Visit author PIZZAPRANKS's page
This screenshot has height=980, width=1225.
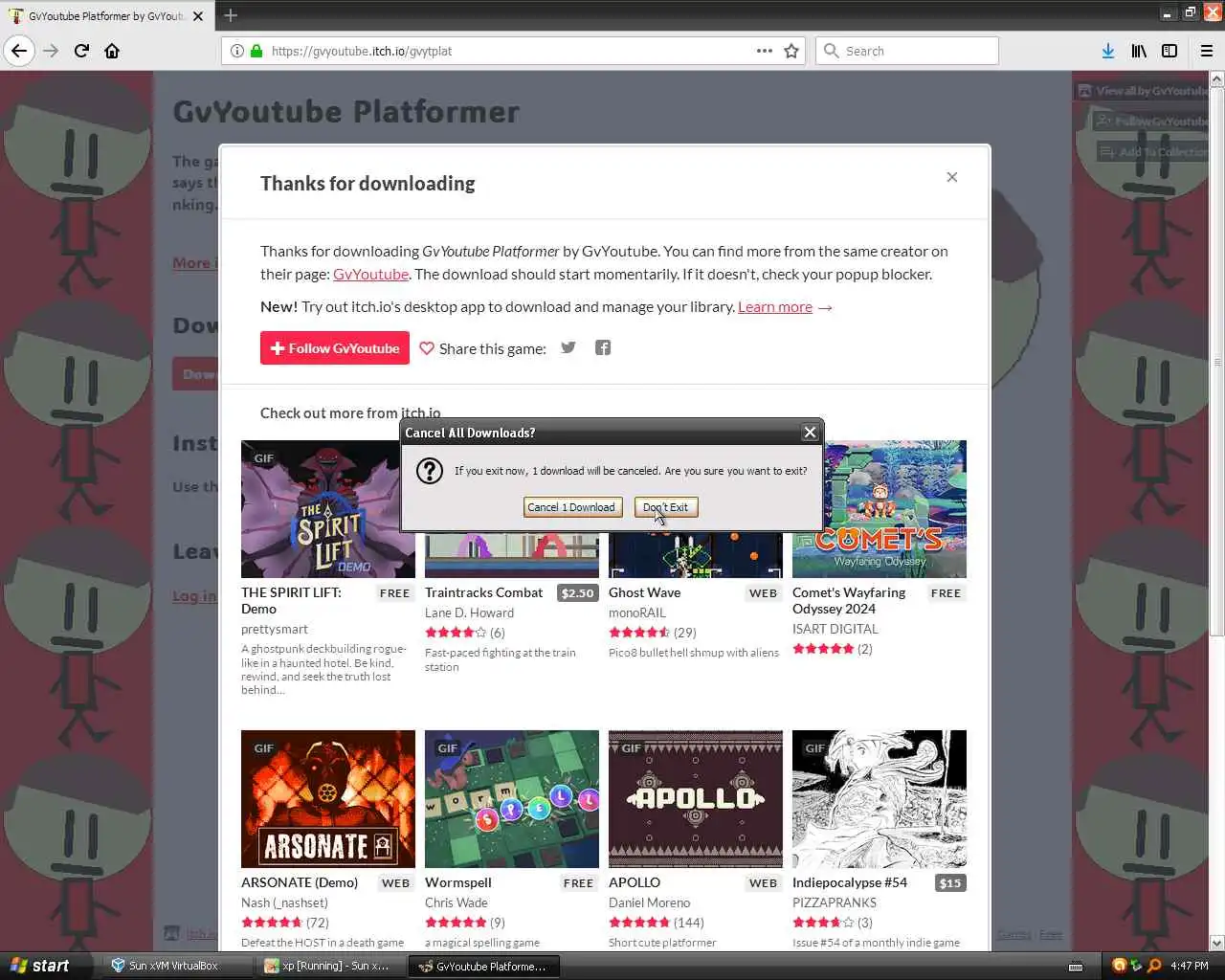click(835, 902)
